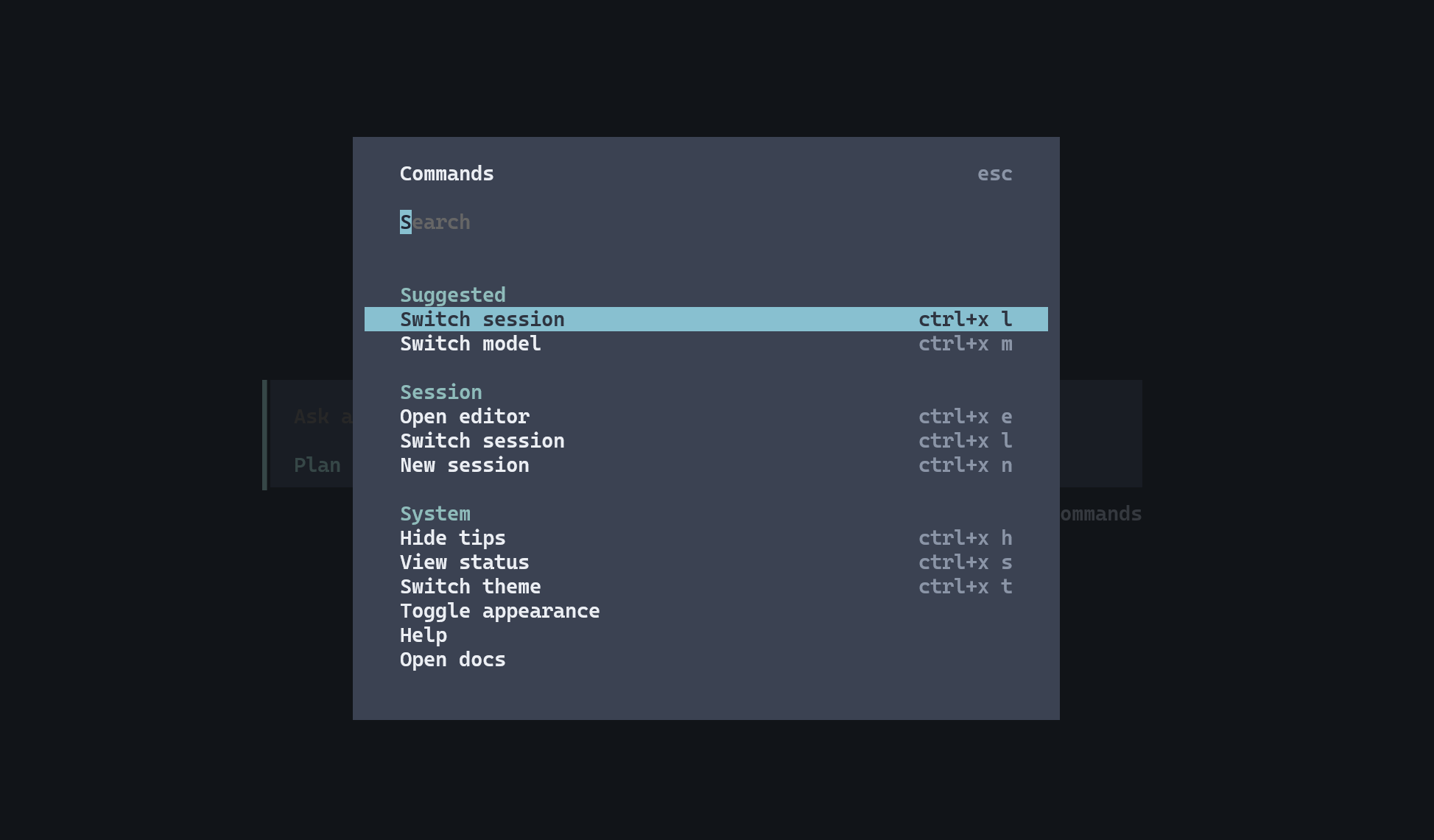Select Switch session in Session group
Viewport: 1434px width, 840px height.
pos(482,441)
